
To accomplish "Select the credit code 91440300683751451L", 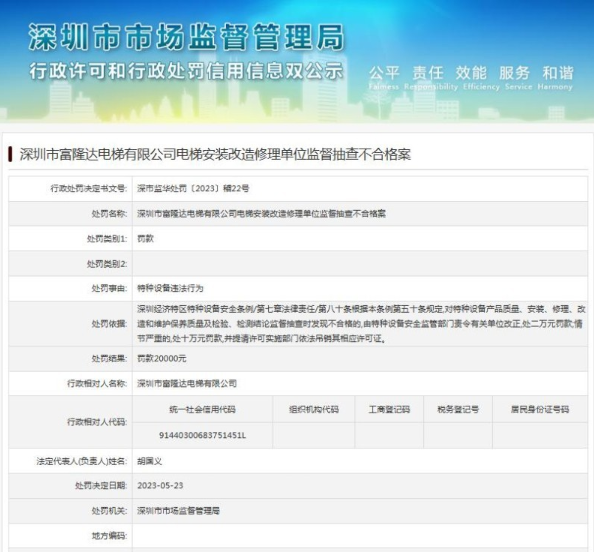I will [x=202, y=436].
